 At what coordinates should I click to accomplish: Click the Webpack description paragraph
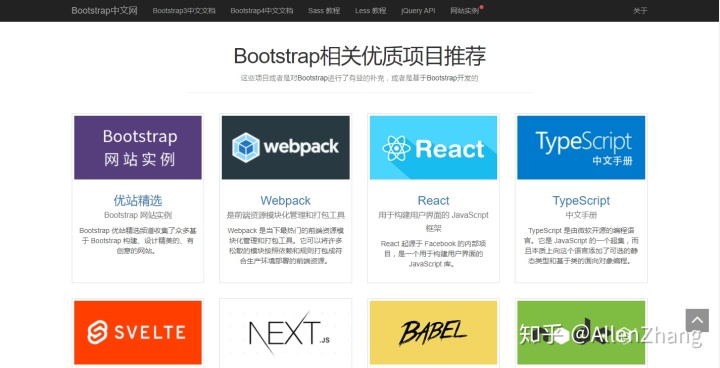[286, 246]
